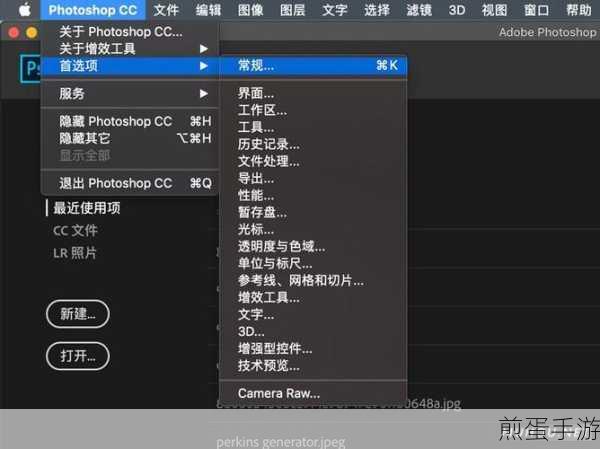
Task: Open 增效工具... in preferences submenu
Action: [313, 297]
